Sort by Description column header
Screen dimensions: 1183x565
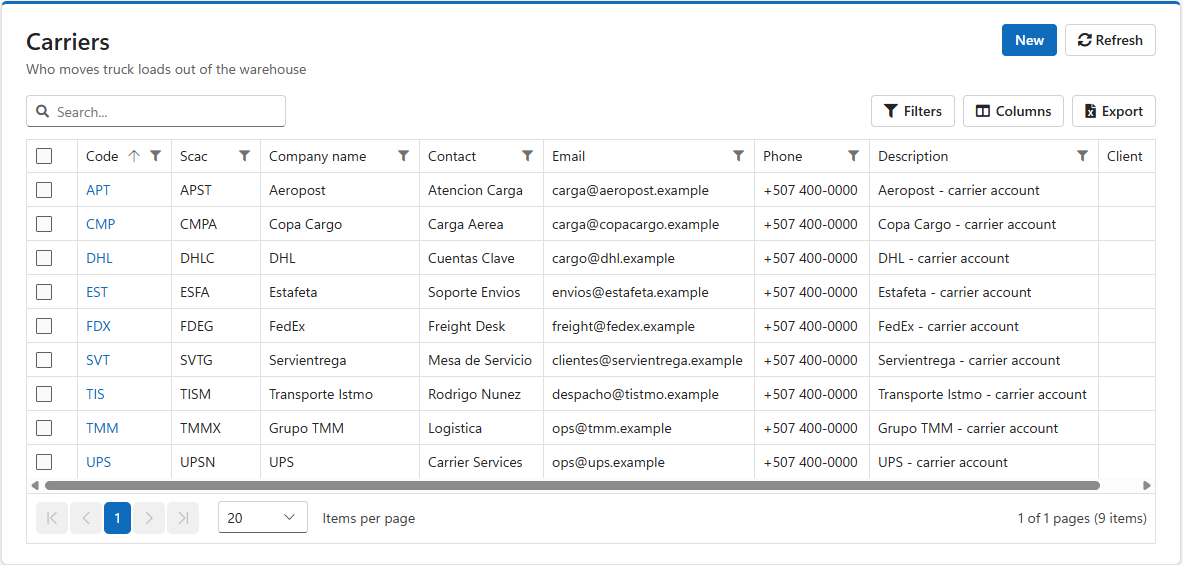coord(913,156)
